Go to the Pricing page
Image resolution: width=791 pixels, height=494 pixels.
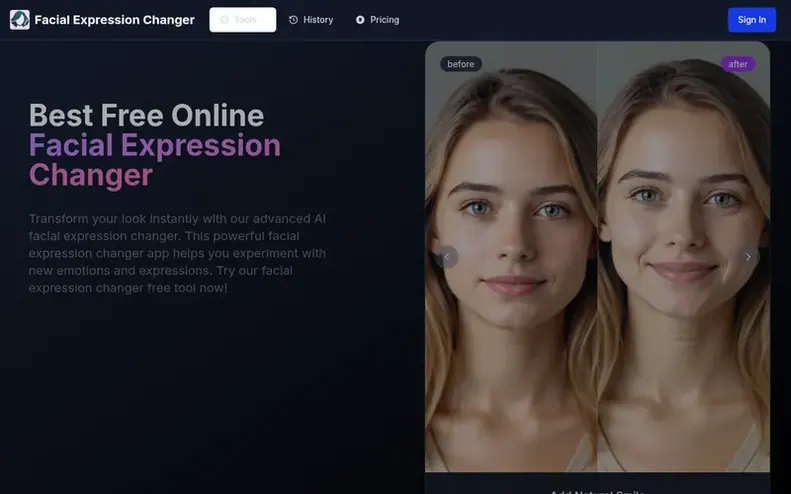click(377, 20)
